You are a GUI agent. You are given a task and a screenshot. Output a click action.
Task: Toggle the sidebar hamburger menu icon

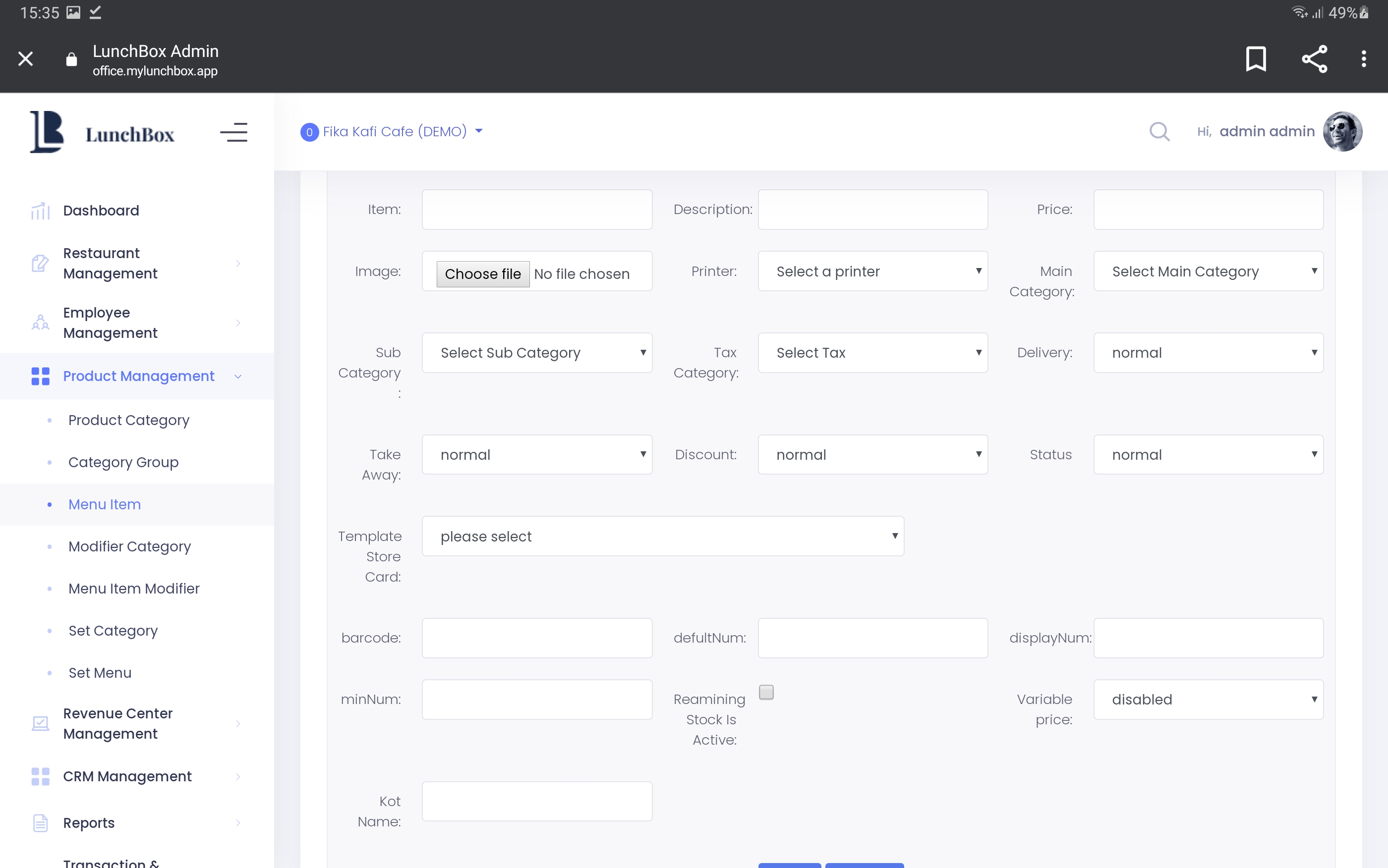(x=233, y=133)
